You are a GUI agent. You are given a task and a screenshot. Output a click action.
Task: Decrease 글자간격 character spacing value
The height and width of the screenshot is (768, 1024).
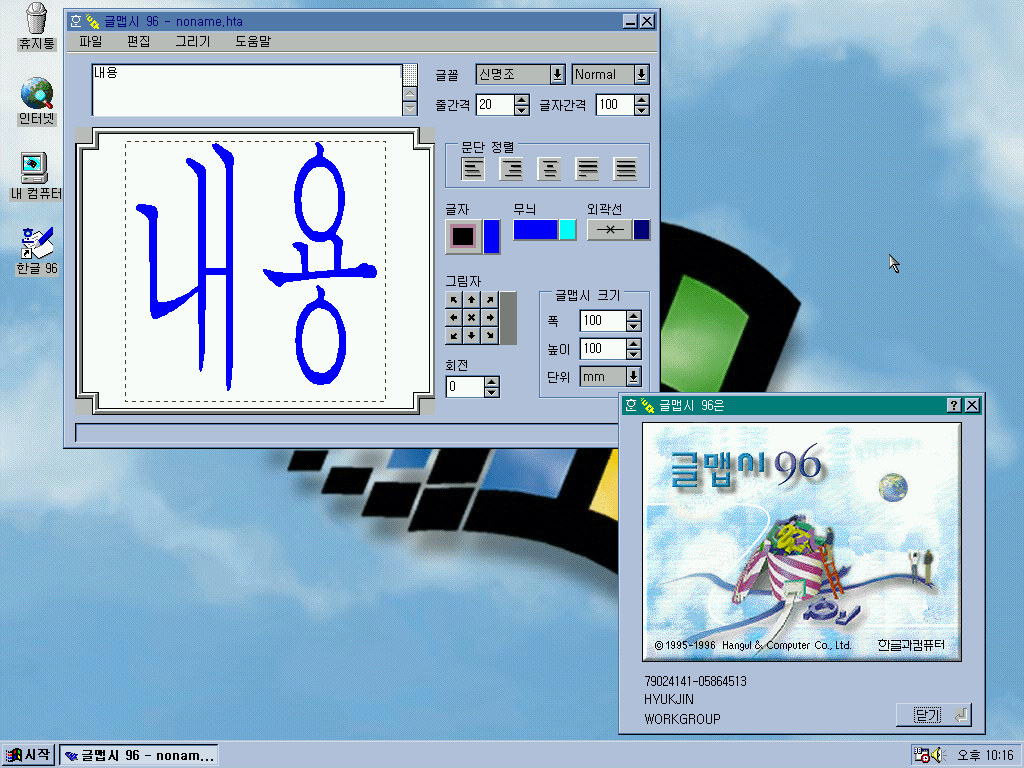(x=641, y=110)
